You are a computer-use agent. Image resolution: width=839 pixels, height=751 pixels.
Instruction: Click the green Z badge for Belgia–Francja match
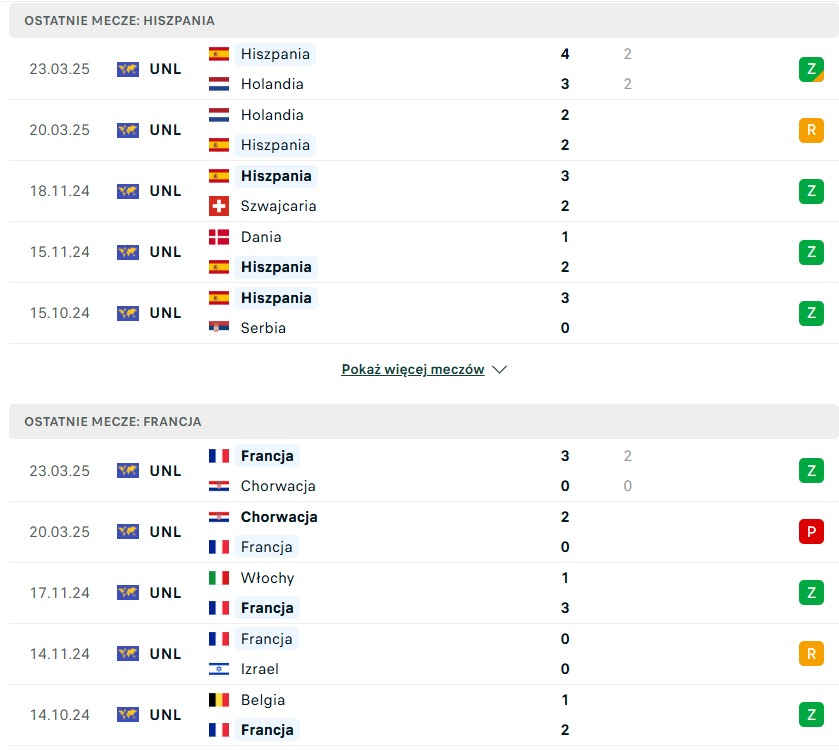point(811,715)
